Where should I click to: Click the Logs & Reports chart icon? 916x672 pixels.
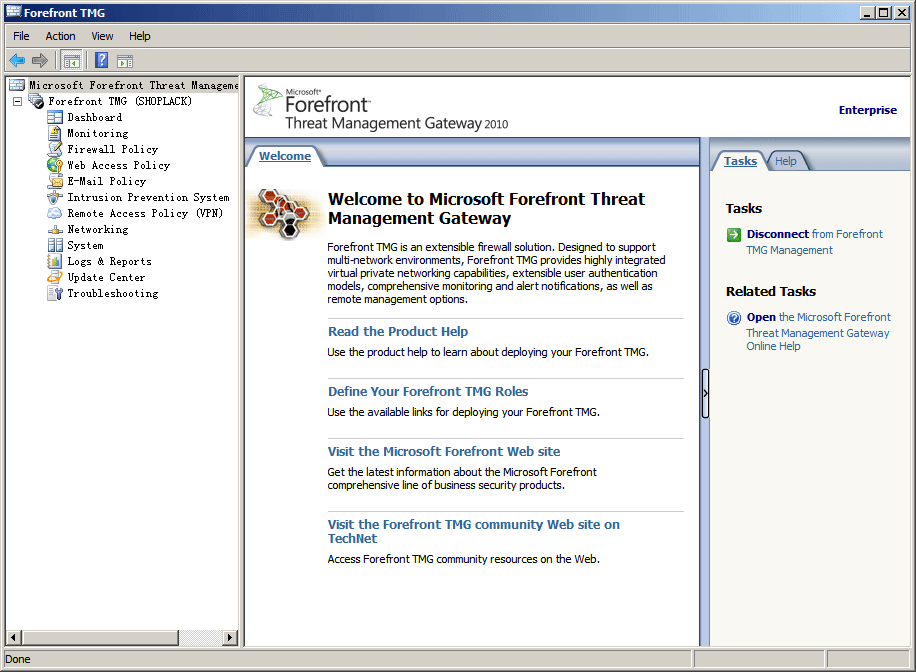55,261
